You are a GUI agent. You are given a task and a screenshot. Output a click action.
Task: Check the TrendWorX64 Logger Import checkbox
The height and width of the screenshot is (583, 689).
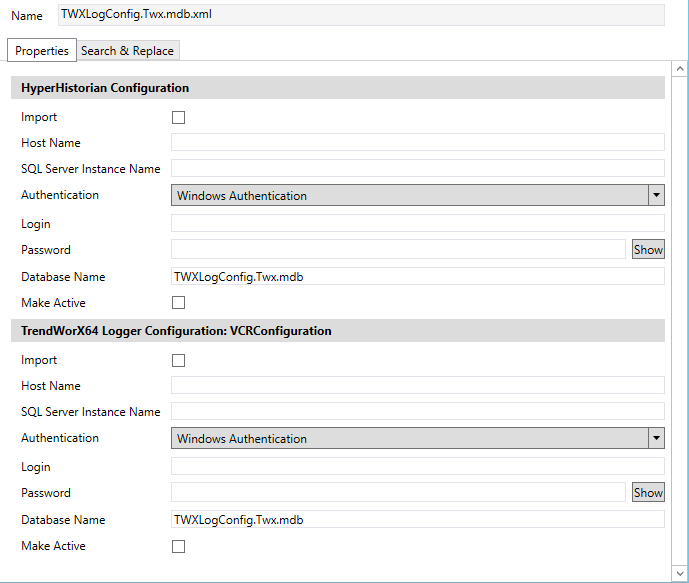point(179,360)
